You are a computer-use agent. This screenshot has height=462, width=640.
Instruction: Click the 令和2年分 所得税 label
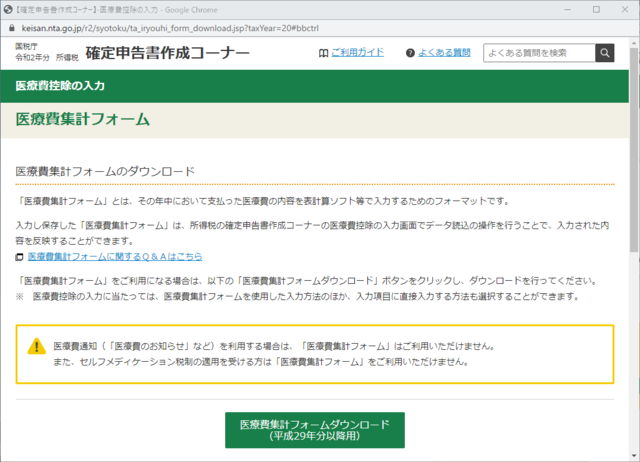click(x=47, y=58)
